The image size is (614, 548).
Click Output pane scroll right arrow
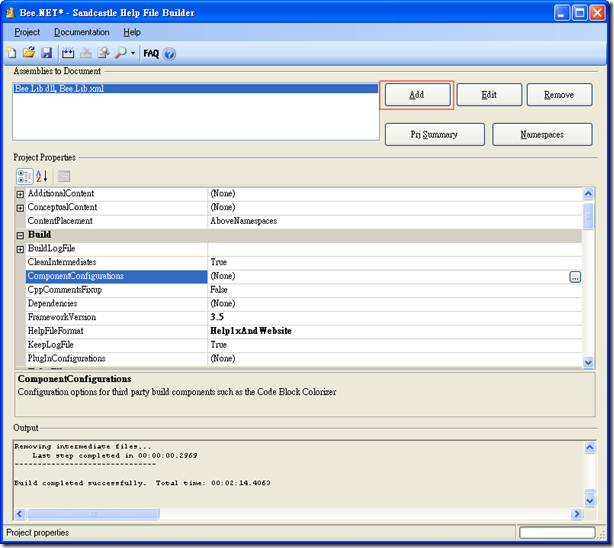pos(576,514)
